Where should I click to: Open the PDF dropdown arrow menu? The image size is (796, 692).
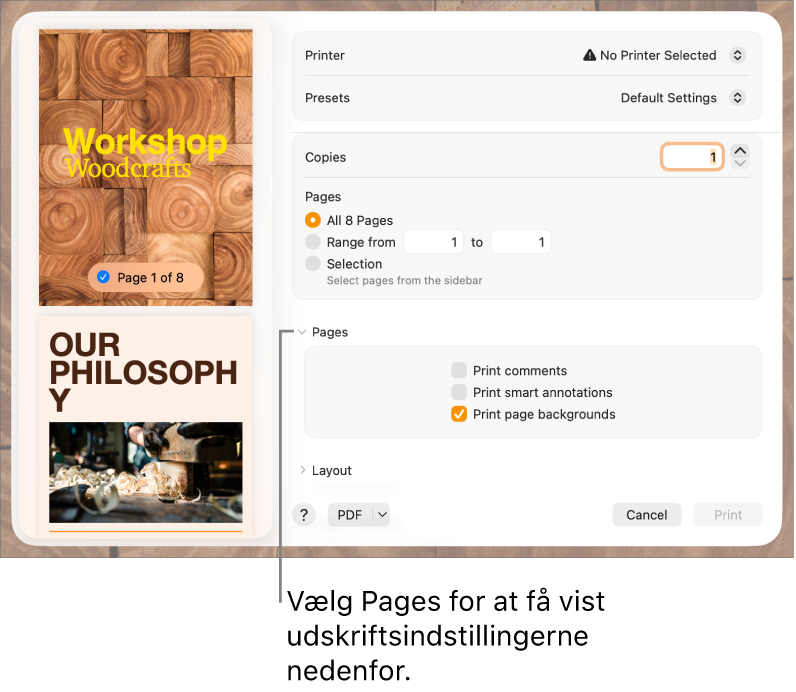382,515
